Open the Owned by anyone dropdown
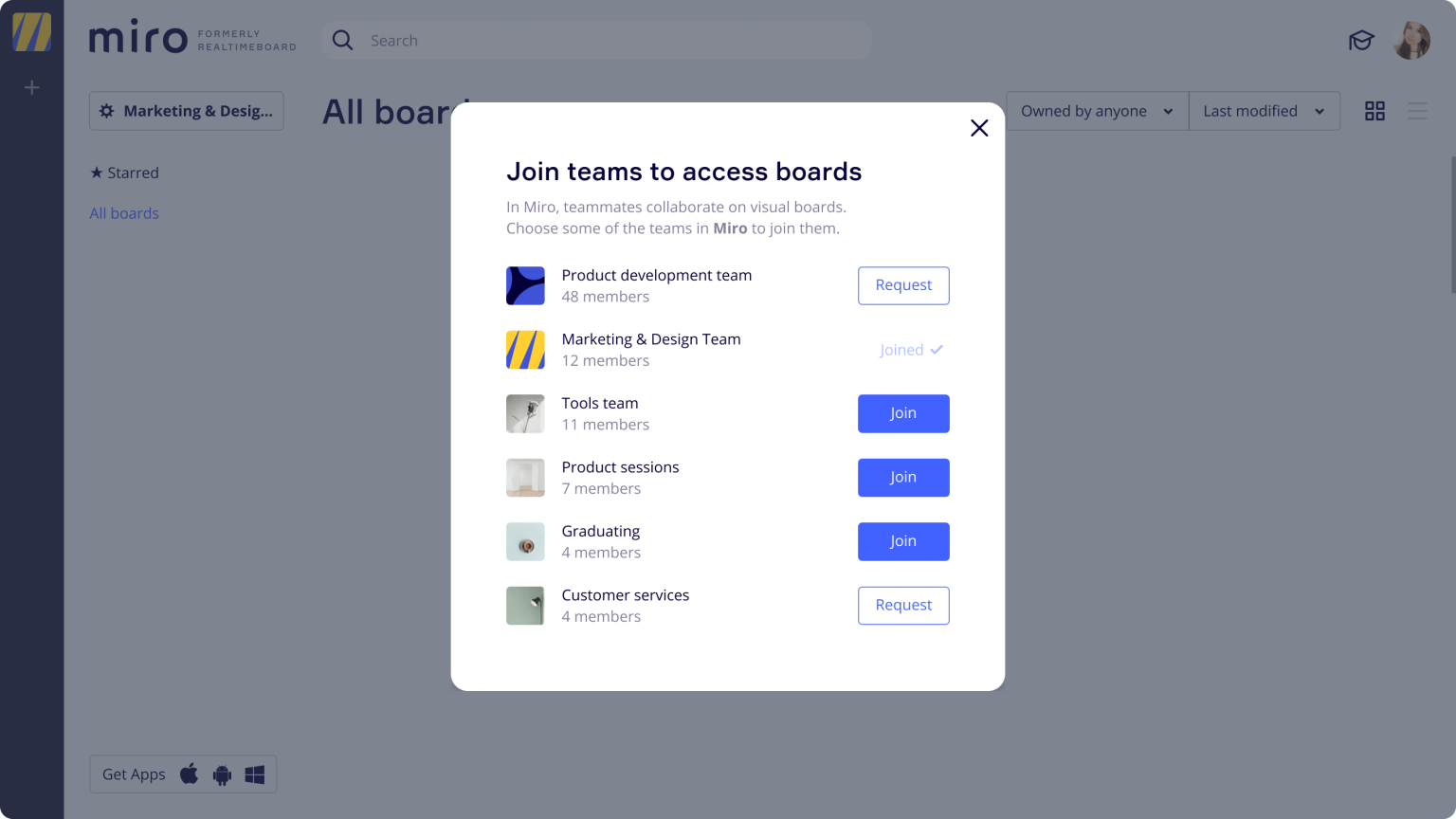This screenshot has height=819, width=1456. [x=1096, y=111]
